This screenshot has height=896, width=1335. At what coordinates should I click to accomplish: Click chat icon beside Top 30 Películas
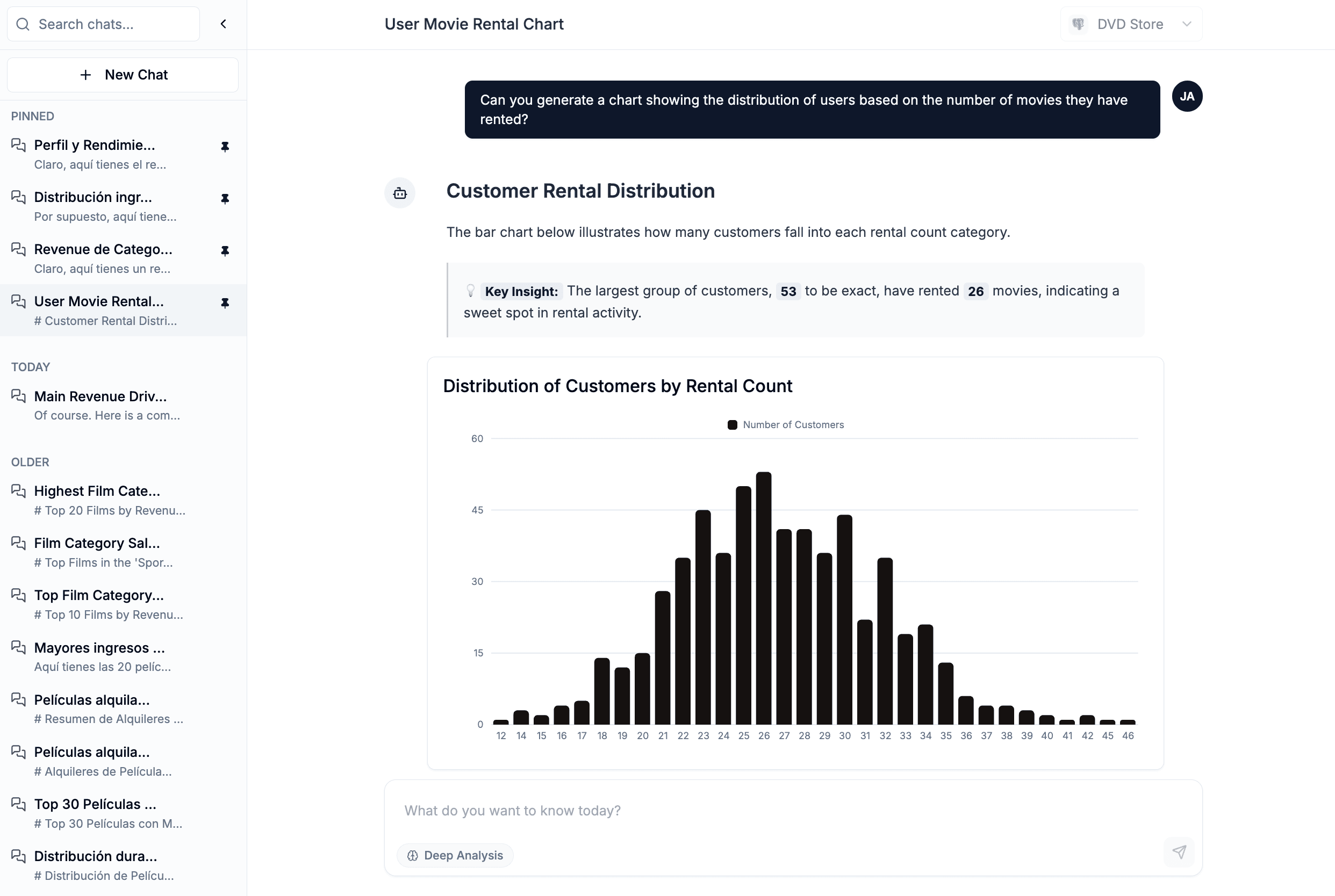(19, 804)
